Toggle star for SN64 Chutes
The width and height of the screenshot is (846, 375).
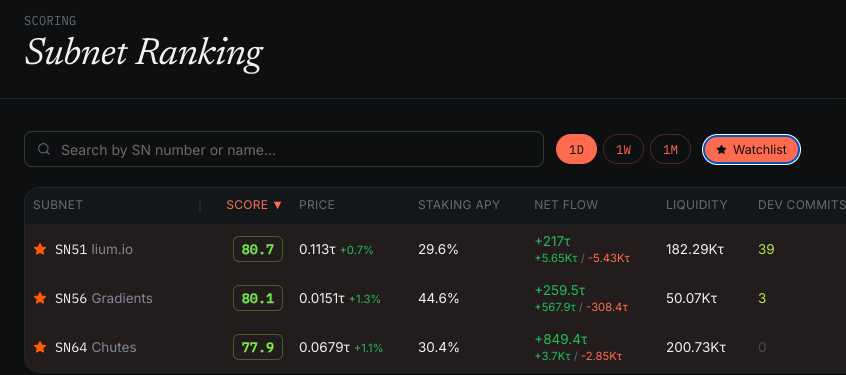point(40,347)
